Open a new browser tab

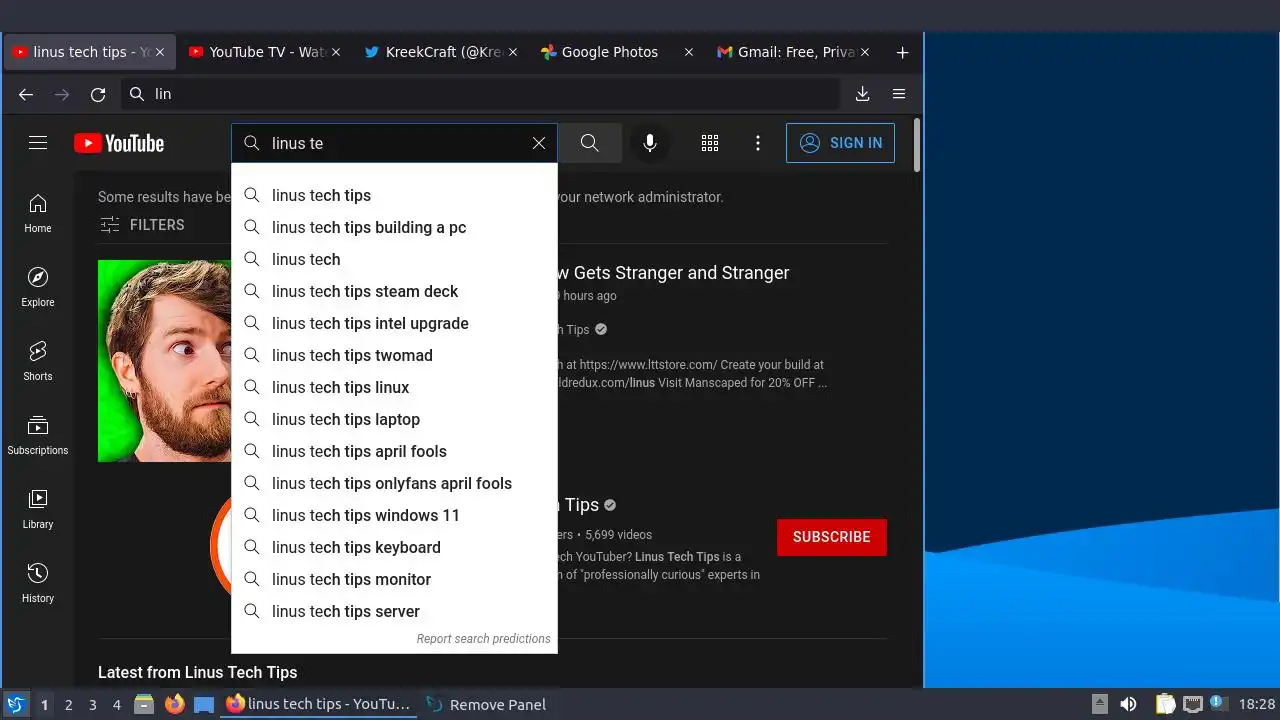tap(902, 52)
